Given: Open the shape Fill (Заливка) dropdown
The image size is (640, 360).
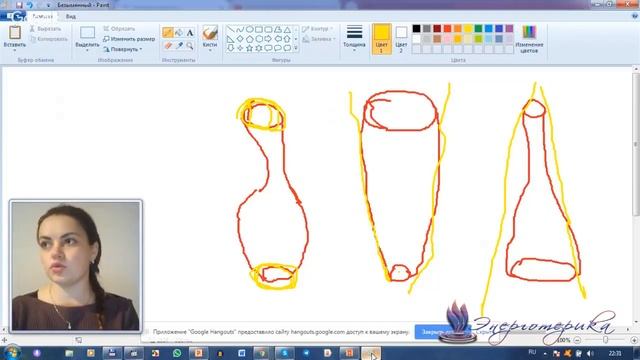Looking at the screenshot, I should pos(319,39).
